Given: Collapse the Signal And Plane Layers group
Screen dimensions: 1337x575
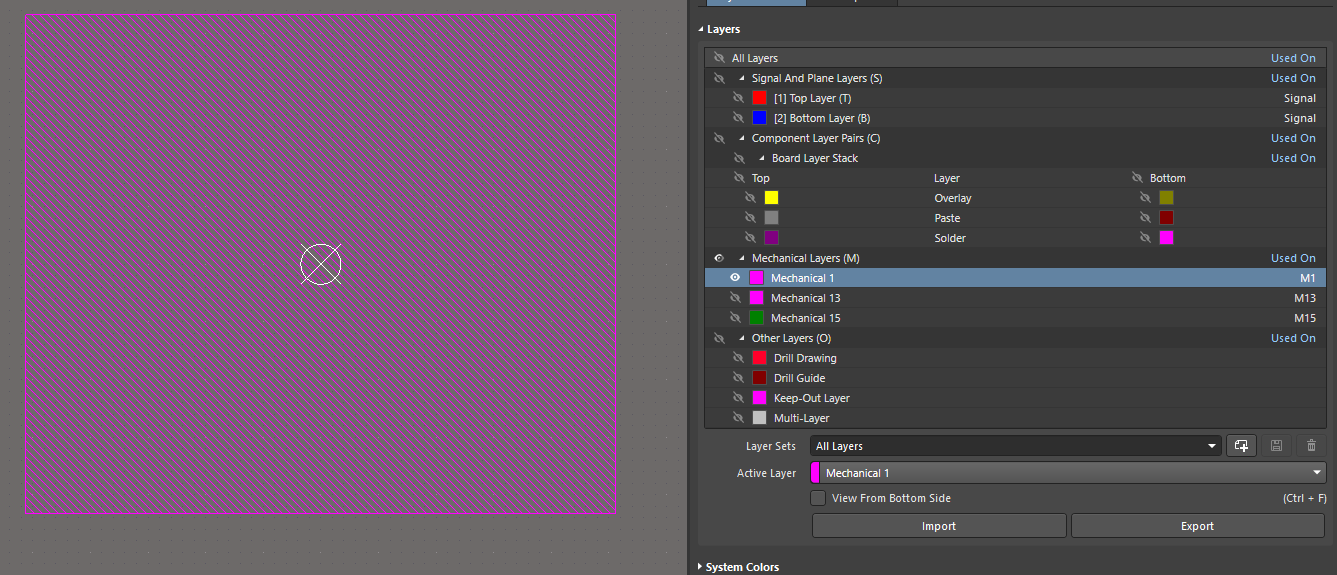Looking at the screenshot, I should [742, 78].
